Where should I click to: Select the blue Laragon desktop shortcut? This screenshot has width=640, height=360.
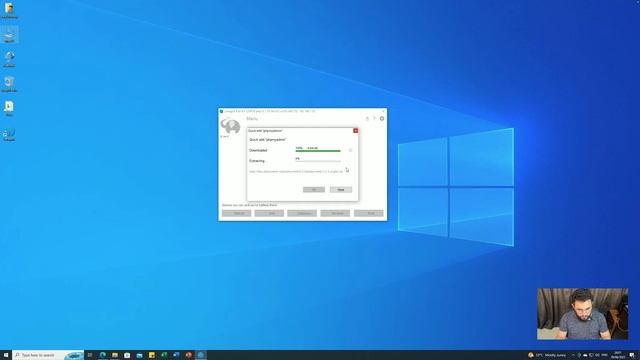9,133
